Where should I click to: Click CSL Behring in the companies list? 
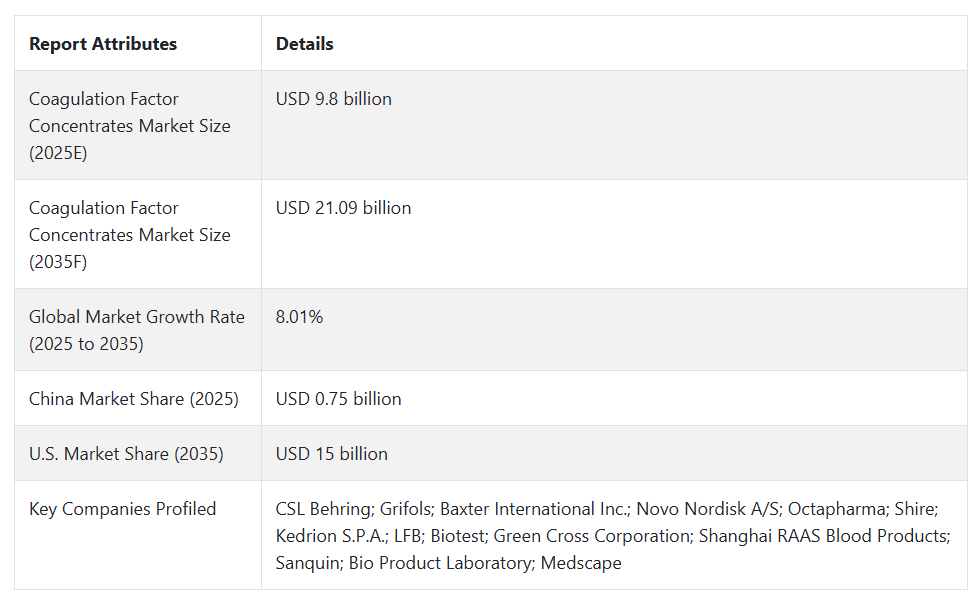click(323, 509)
